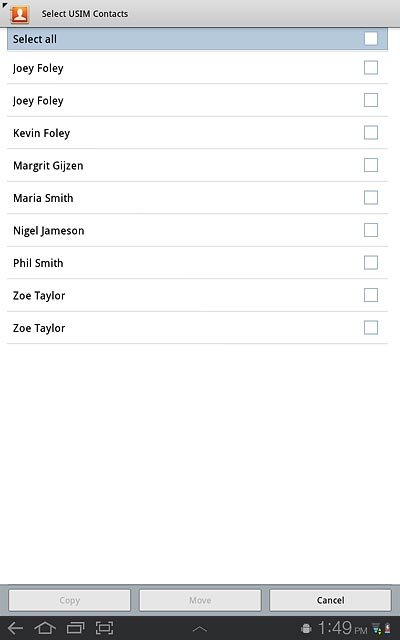Open the home screen via house icon
Image resolution: width=400 pixels, height=640 pixels.
coord(45,628)
